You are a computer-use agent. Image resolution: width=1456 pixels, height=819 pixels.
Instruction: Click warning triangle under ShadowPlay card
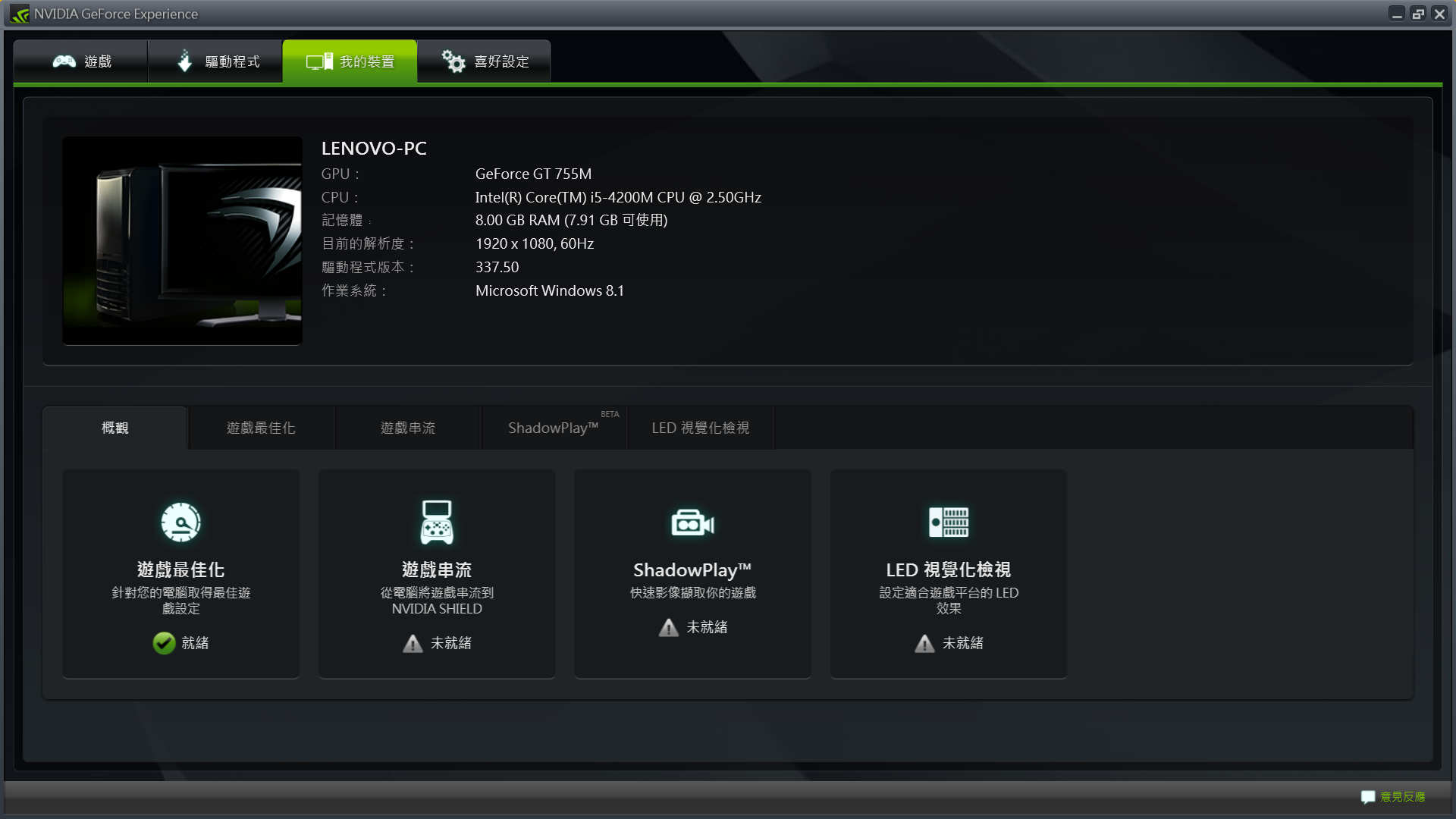click(x=668, y=628)
